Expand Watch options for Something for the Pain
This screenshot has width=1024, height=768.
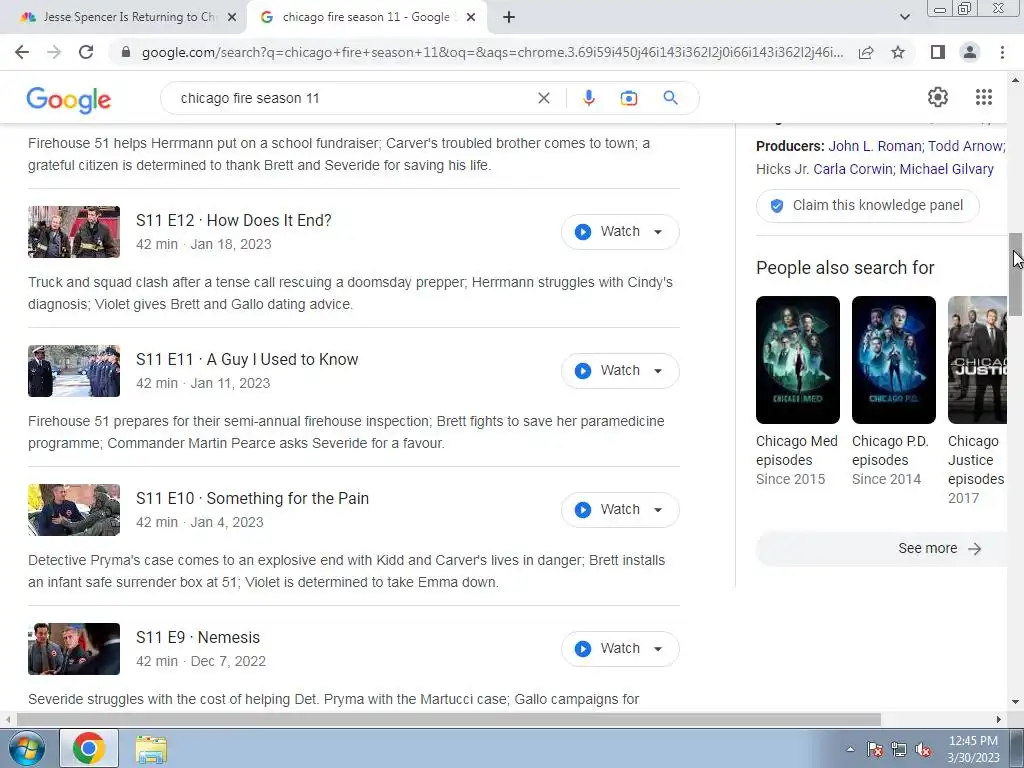(x=658, y=510)
